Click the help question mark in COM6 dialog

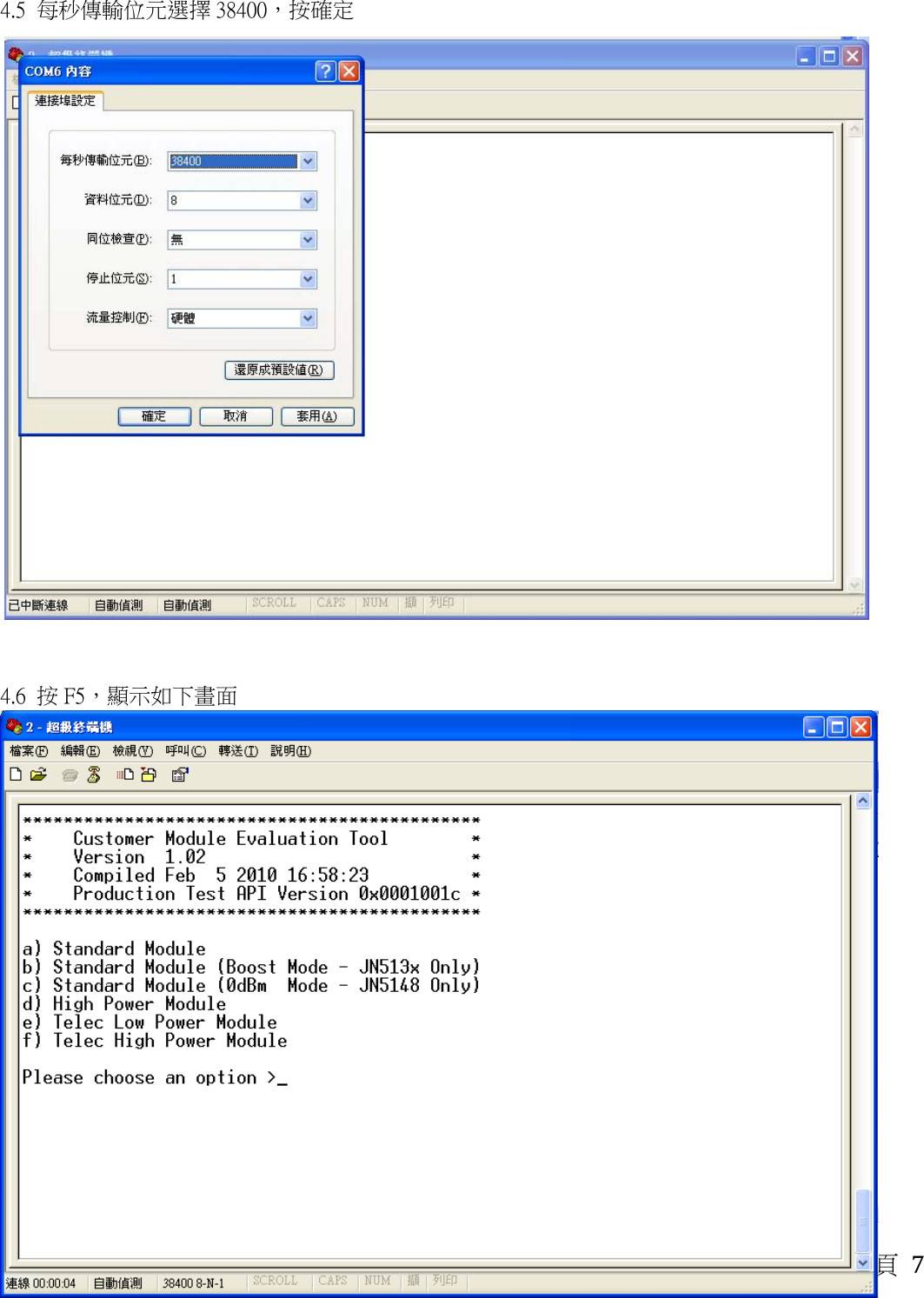325,70
